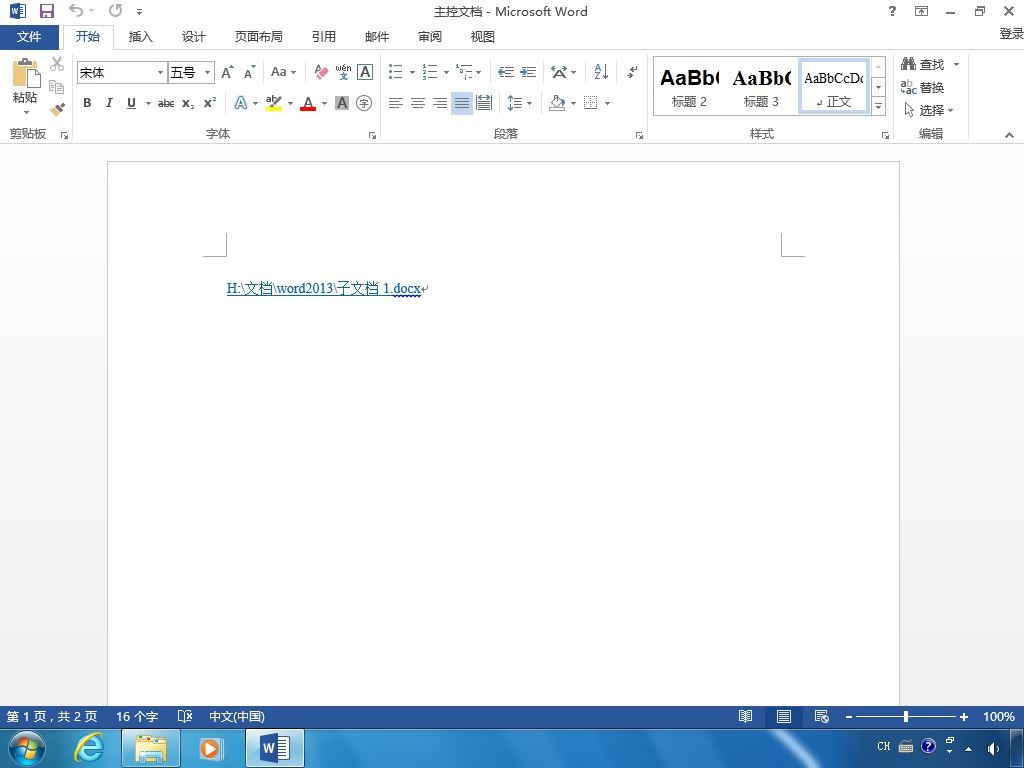Align text to the right

pos(440,103)
